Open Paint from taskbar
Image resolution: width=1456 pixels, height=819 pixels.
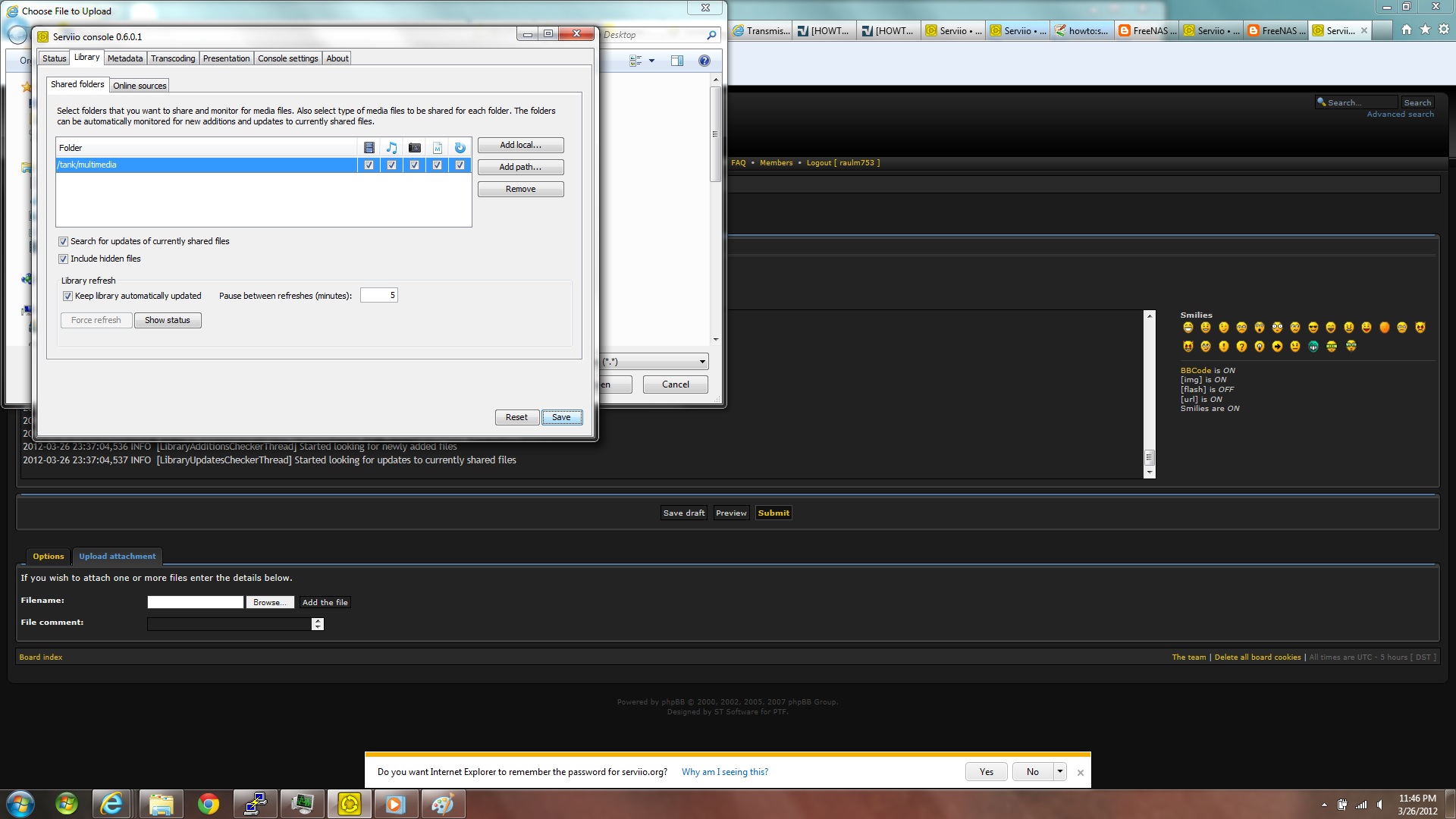(443, 804)
